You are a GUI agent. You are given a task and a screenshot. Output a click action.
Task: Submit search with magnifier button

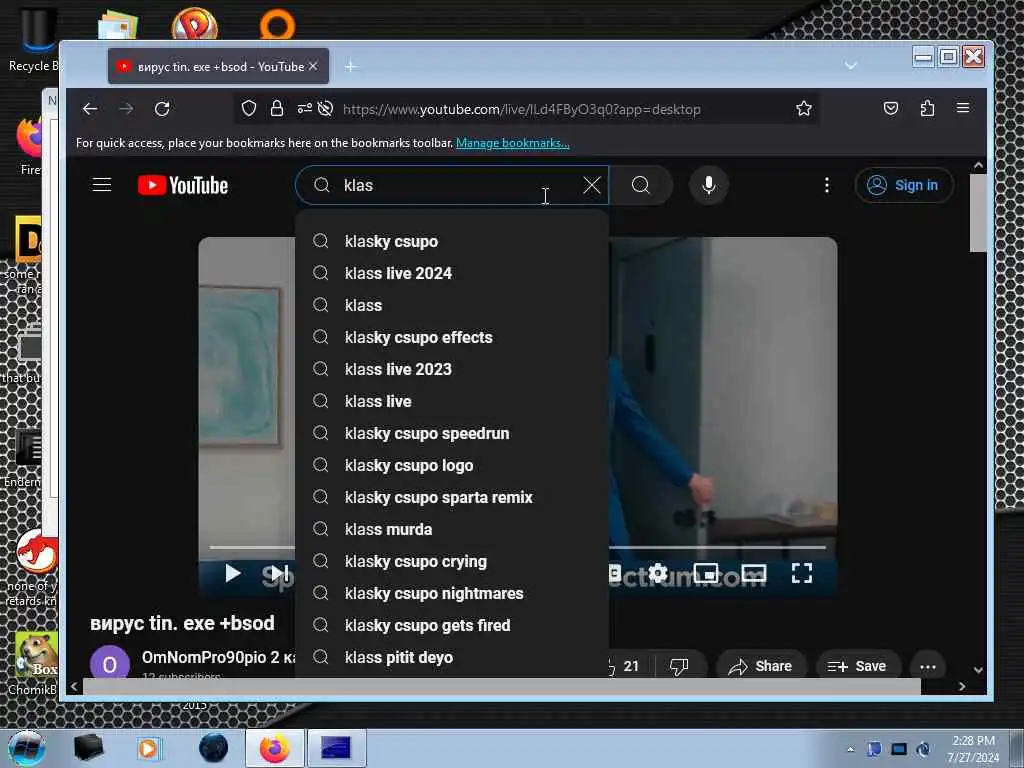(x=641, y=185)
